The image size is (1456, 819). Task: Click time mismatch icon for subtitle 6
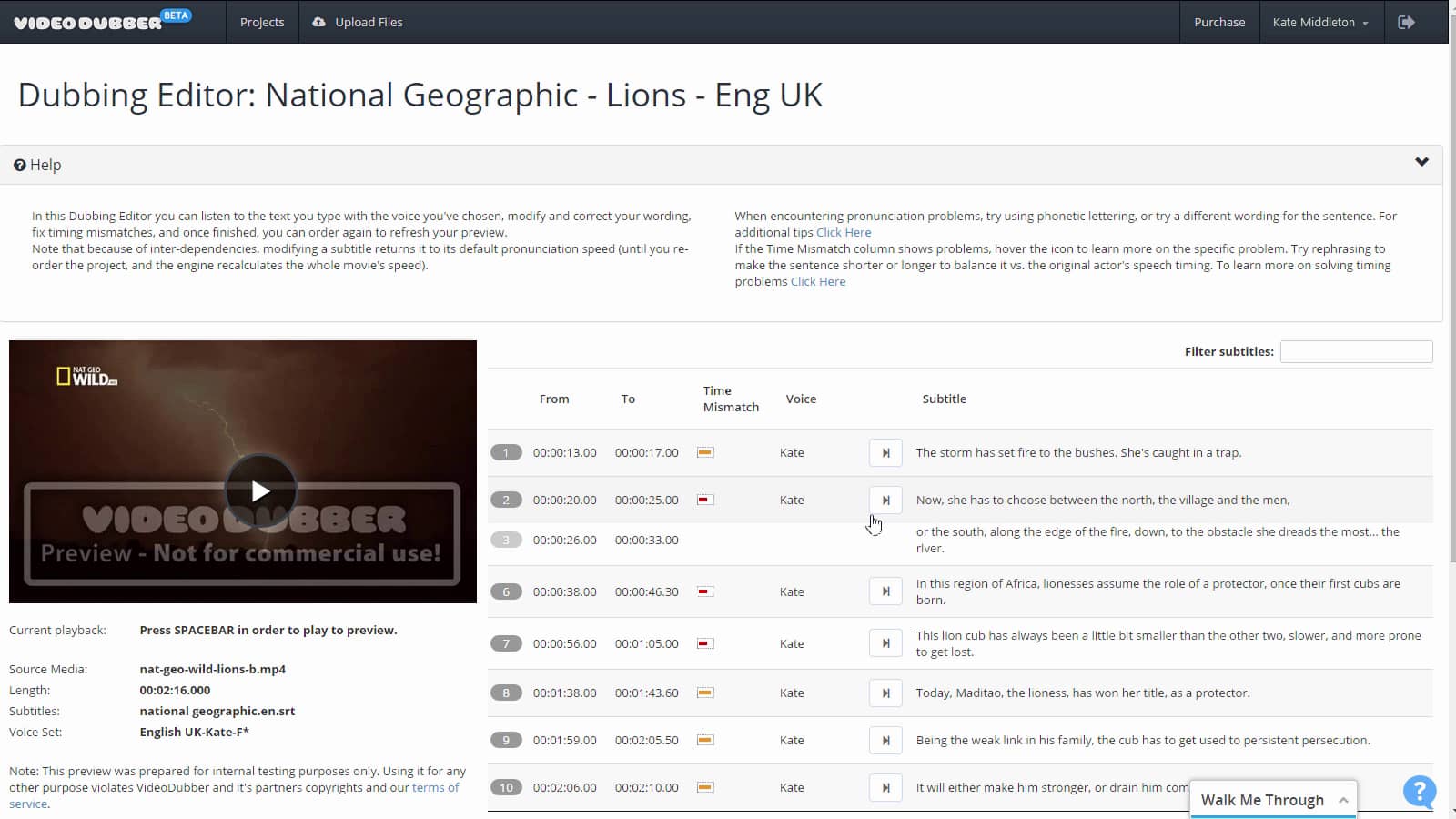pos(705,591)
